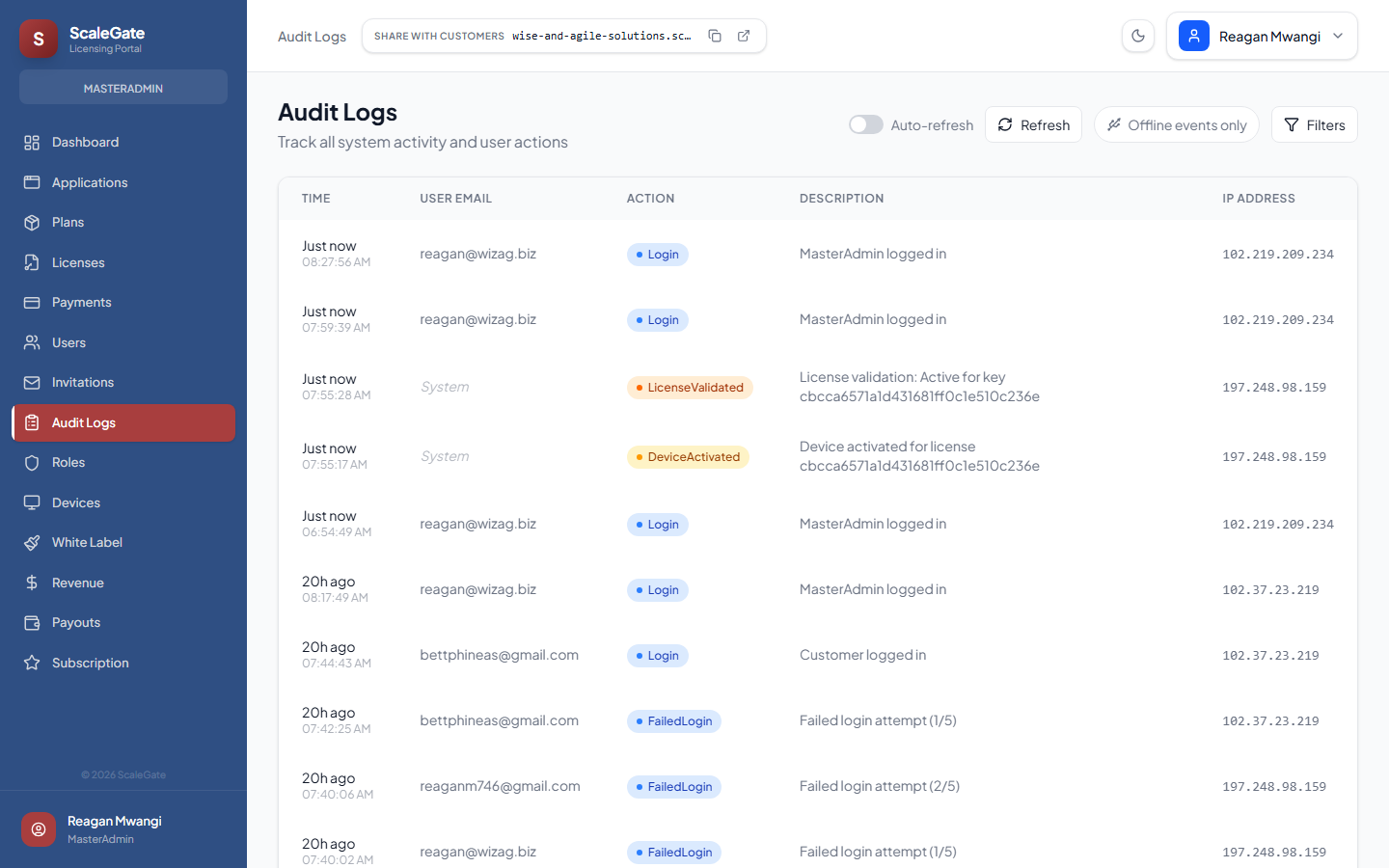The width and height of the screenshot is (1389, 868).
Task: Click the Applications window icon in sidebar
Action: tap(32, 182)
